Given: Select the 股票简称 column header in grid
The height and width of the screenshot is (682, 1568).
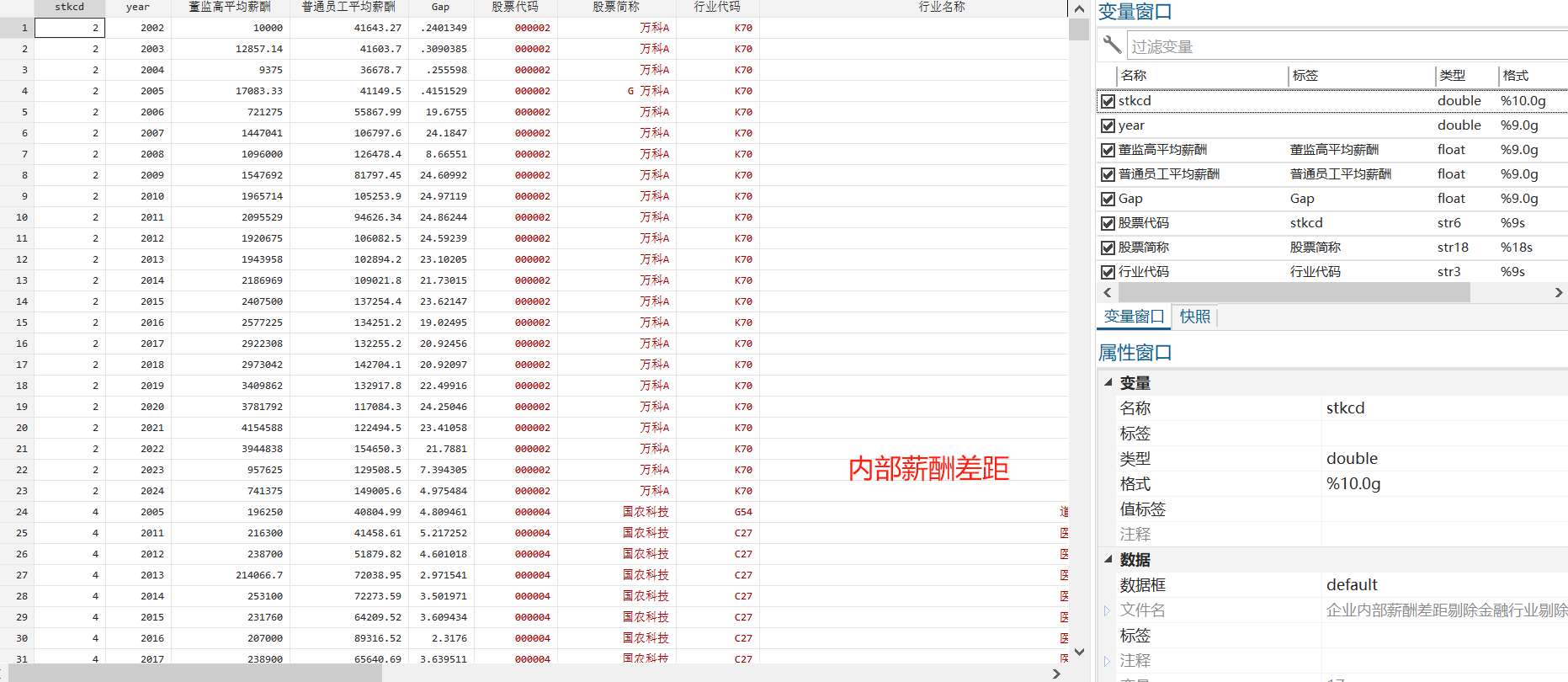Looking at the screenshot, I should pos(616,7).
